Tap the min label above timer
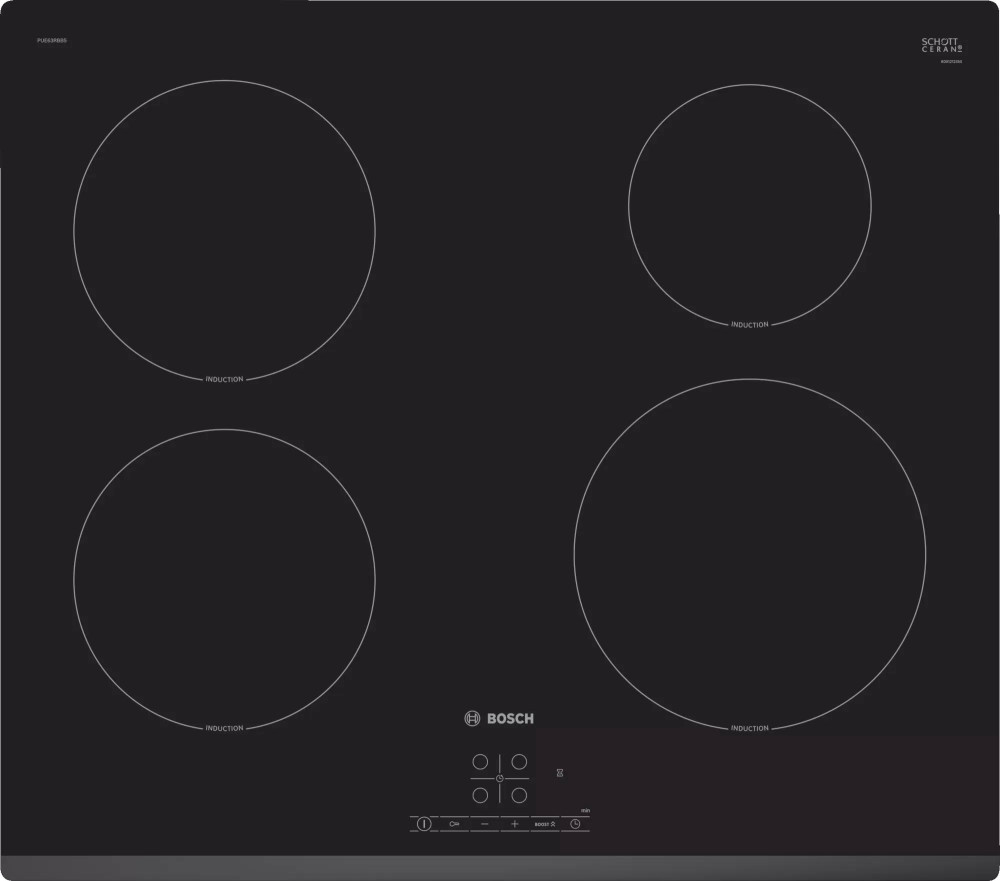Image resolution: width=1000 pixels, height=881 pixels. (x=585, y=811)
